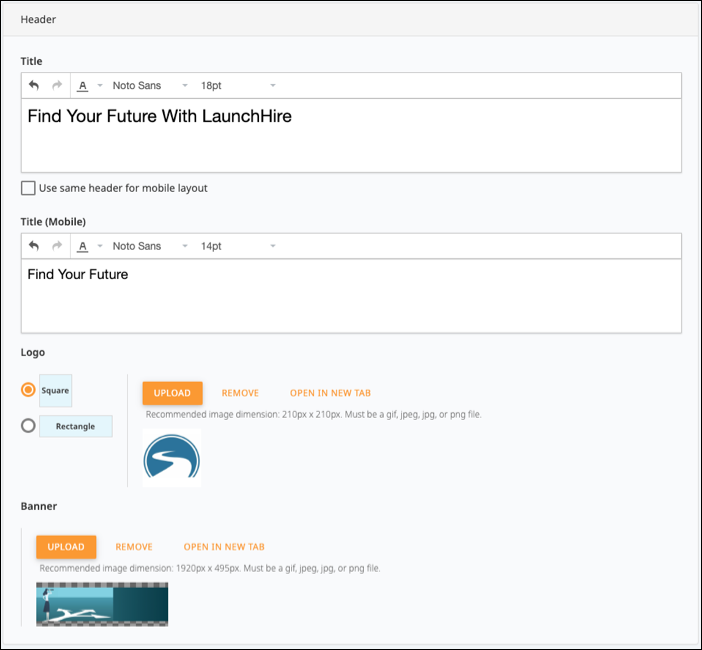Click the Rectangle logo shape preview
This screenshot has height=650, width=702.
point(76,426)
